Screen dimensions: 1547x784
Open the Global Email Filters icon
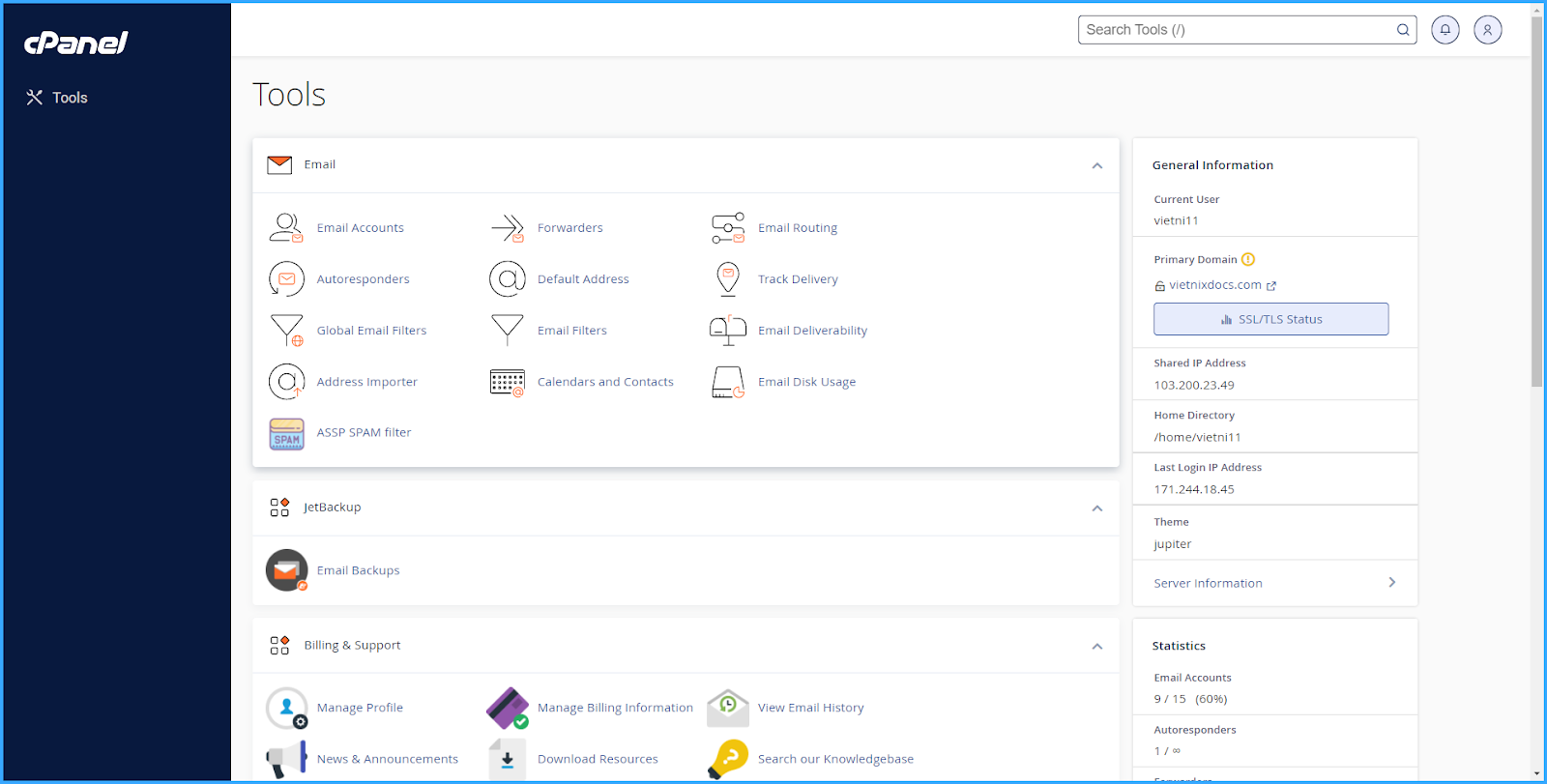(286, 331)
